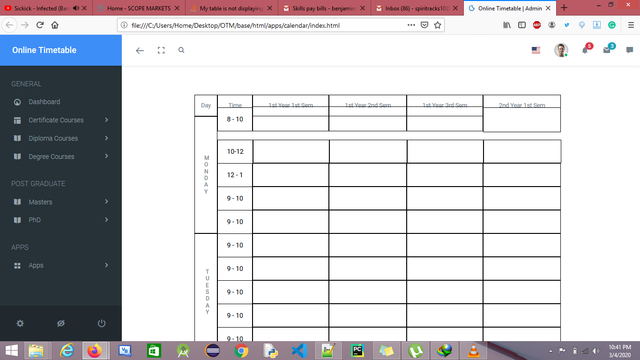The image size is (640, 360).
Task: Open PyCharm from the taskbar
Action: click(358, 351)
